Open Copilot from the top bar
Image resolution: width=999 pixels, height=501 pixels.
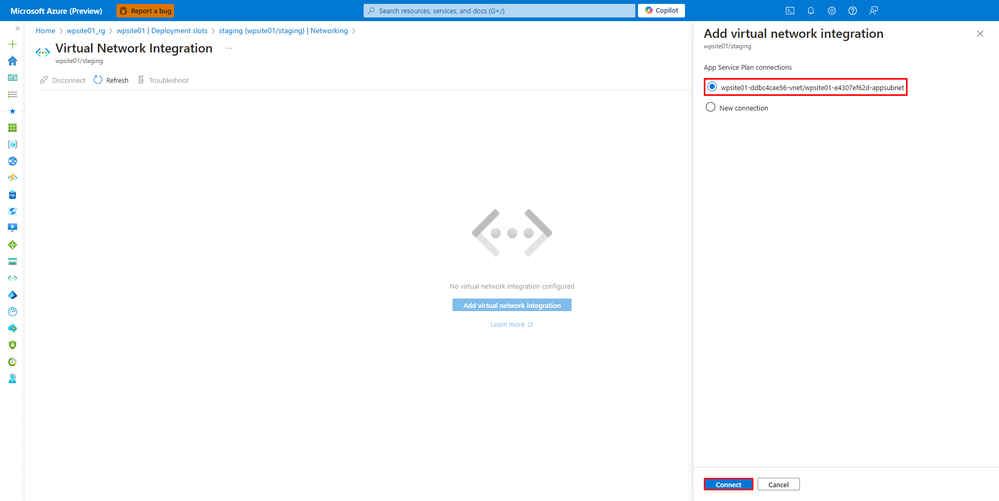point(661,11)
